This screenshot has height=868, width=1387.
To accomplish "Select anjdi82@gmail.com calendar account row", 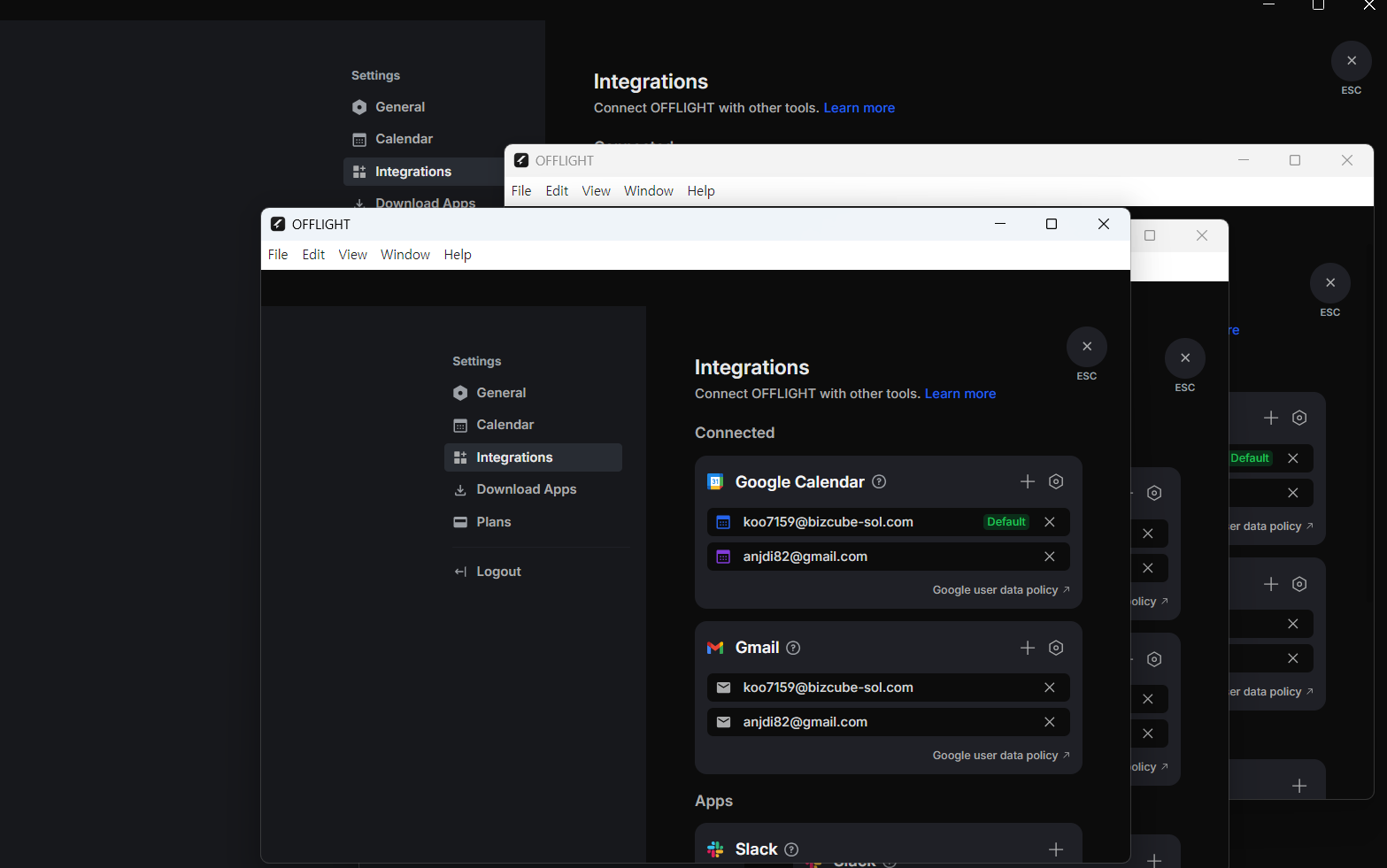I will (805, 557).
